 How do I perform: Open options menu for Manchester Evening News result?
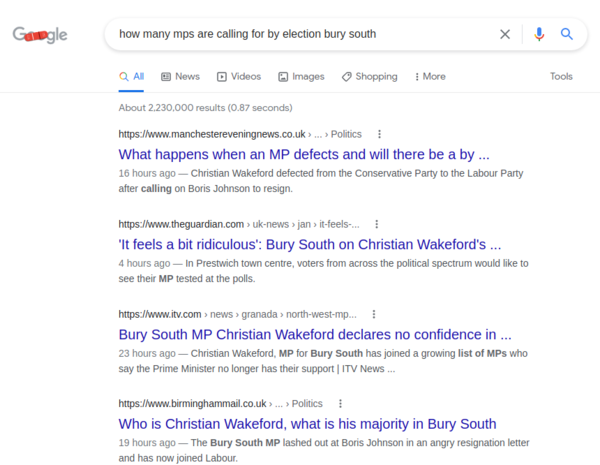(x=379, y=134)
